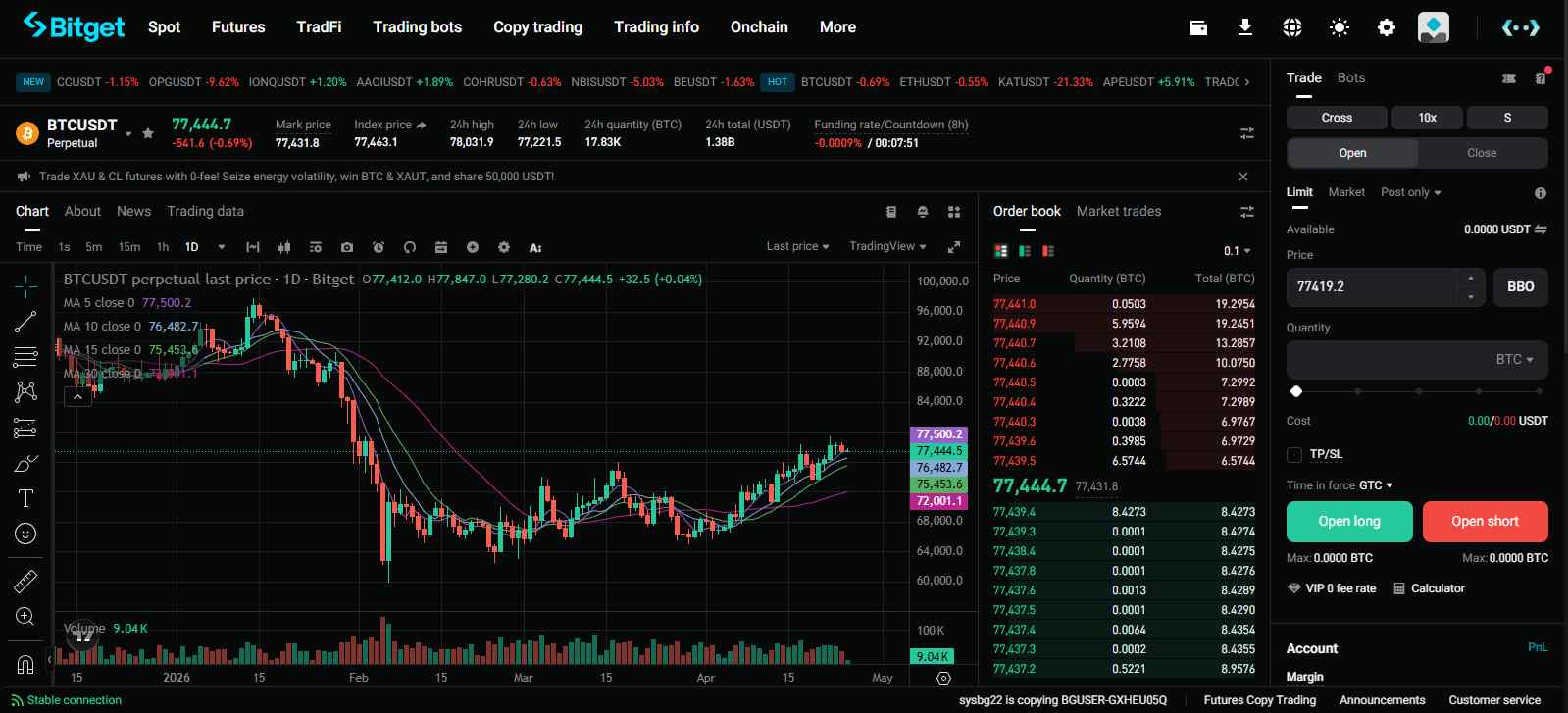Image resolution: width=1568 pixels, height=713 pixels.
Task: Select the 1D timeframe
Action: pyautogui.click(x=191, y=247)
